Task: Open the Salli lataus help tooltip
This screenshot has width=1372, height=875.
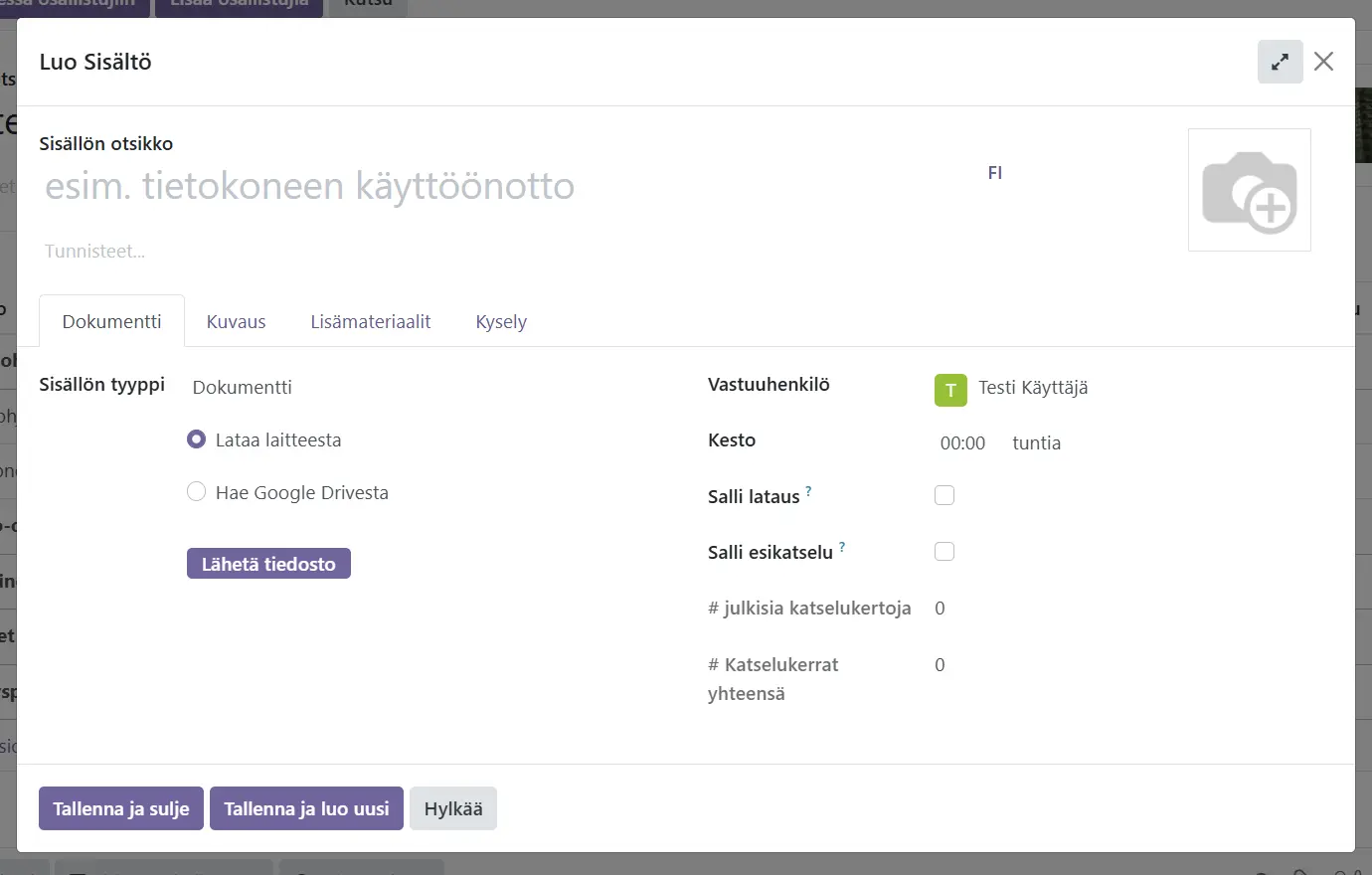Action: click(808, 491)
